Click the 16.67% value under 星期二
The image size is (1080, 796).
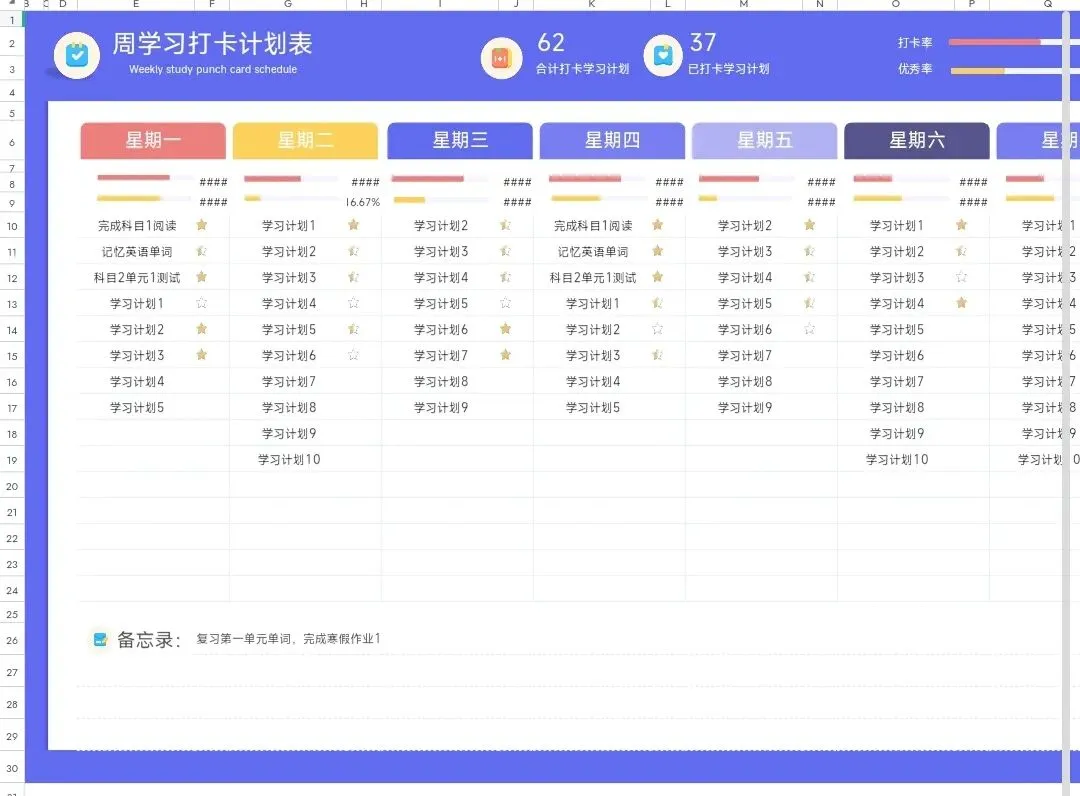363,202
